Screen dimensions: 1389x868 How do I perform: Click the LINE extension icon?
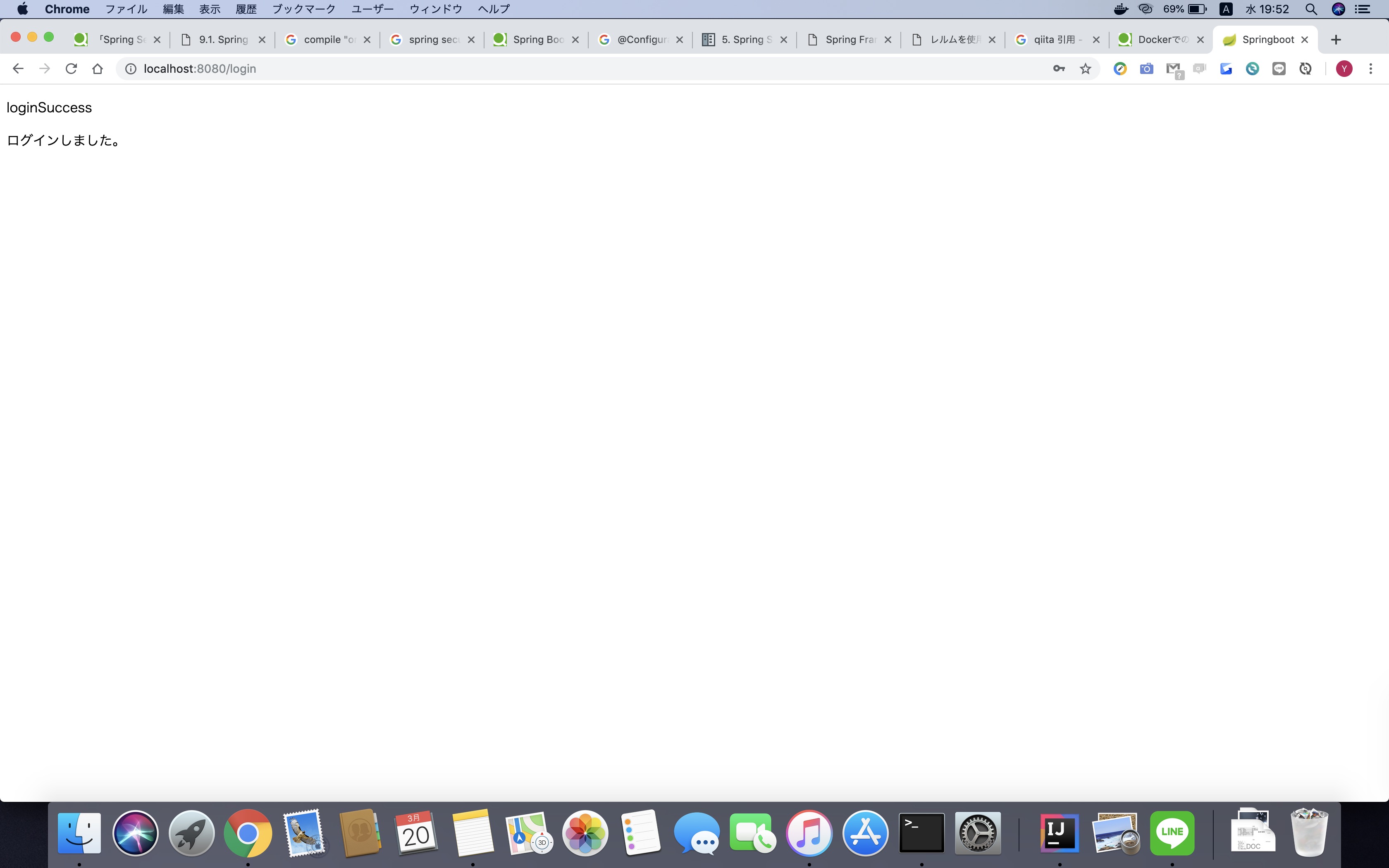click(x=1279, y=68)
